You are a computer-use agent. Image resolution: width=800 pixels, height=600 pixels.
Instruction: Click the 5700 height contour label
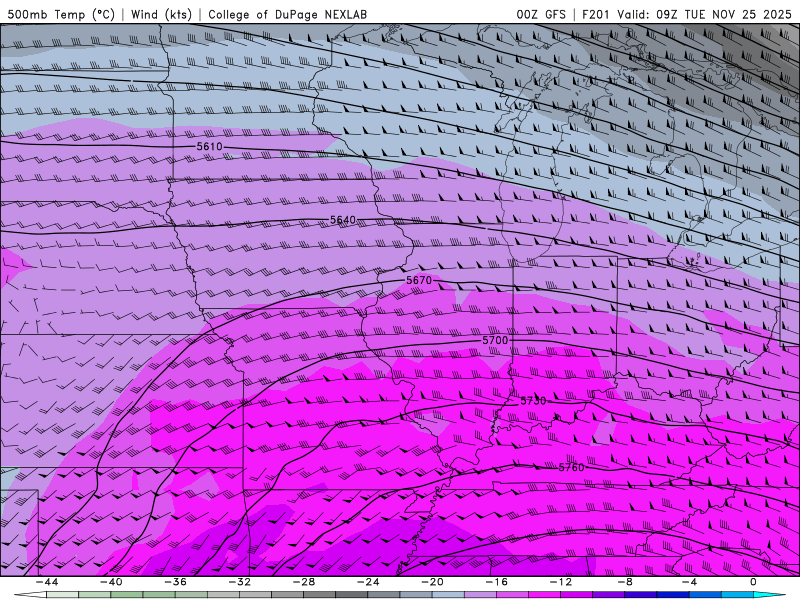click(x=495, y=340)
